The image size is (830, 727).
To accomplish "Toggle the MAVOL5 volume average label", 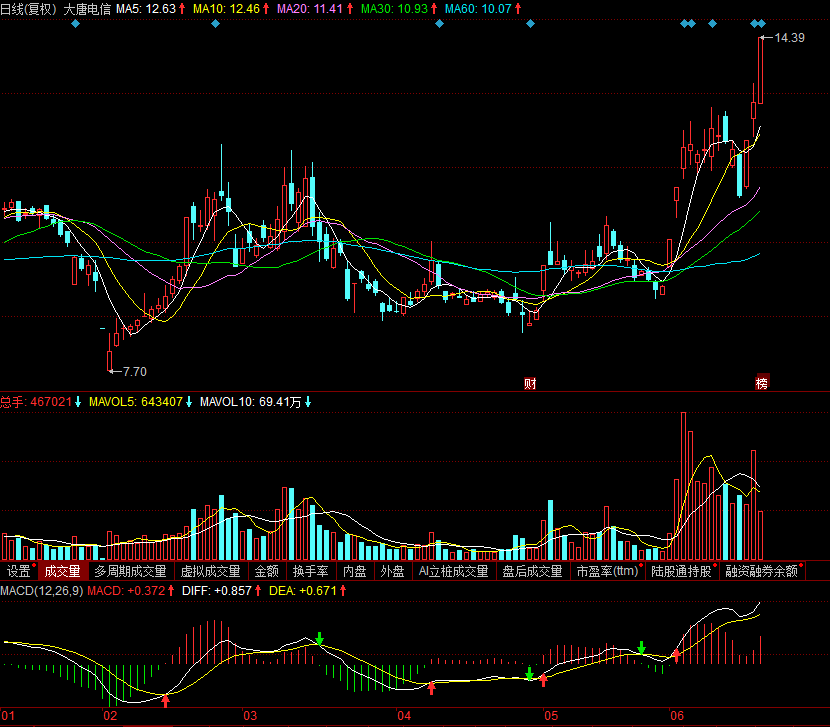I will click(x=135, y=402).
